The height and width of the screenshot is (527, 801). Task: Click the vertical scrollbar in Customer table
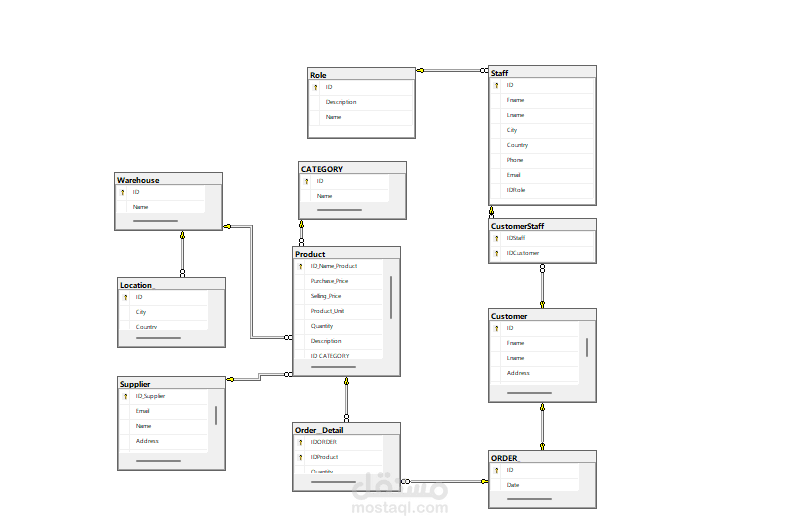[x=586, y=347]
